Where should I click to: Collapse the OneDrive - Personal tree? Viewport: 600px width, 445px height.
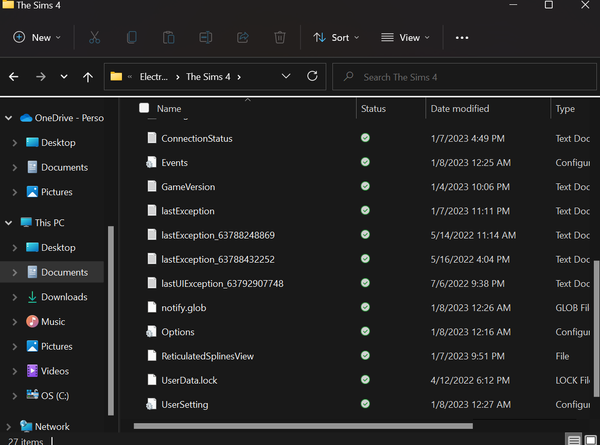pos(8,118)
